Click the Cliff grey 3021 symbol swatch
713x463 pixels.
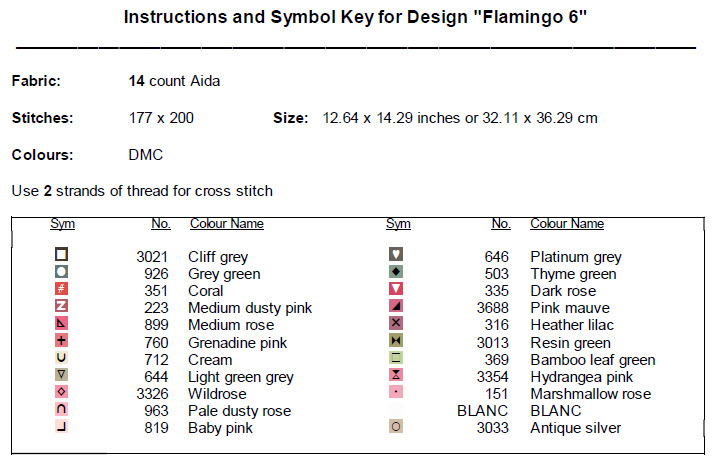pos(62,255)
